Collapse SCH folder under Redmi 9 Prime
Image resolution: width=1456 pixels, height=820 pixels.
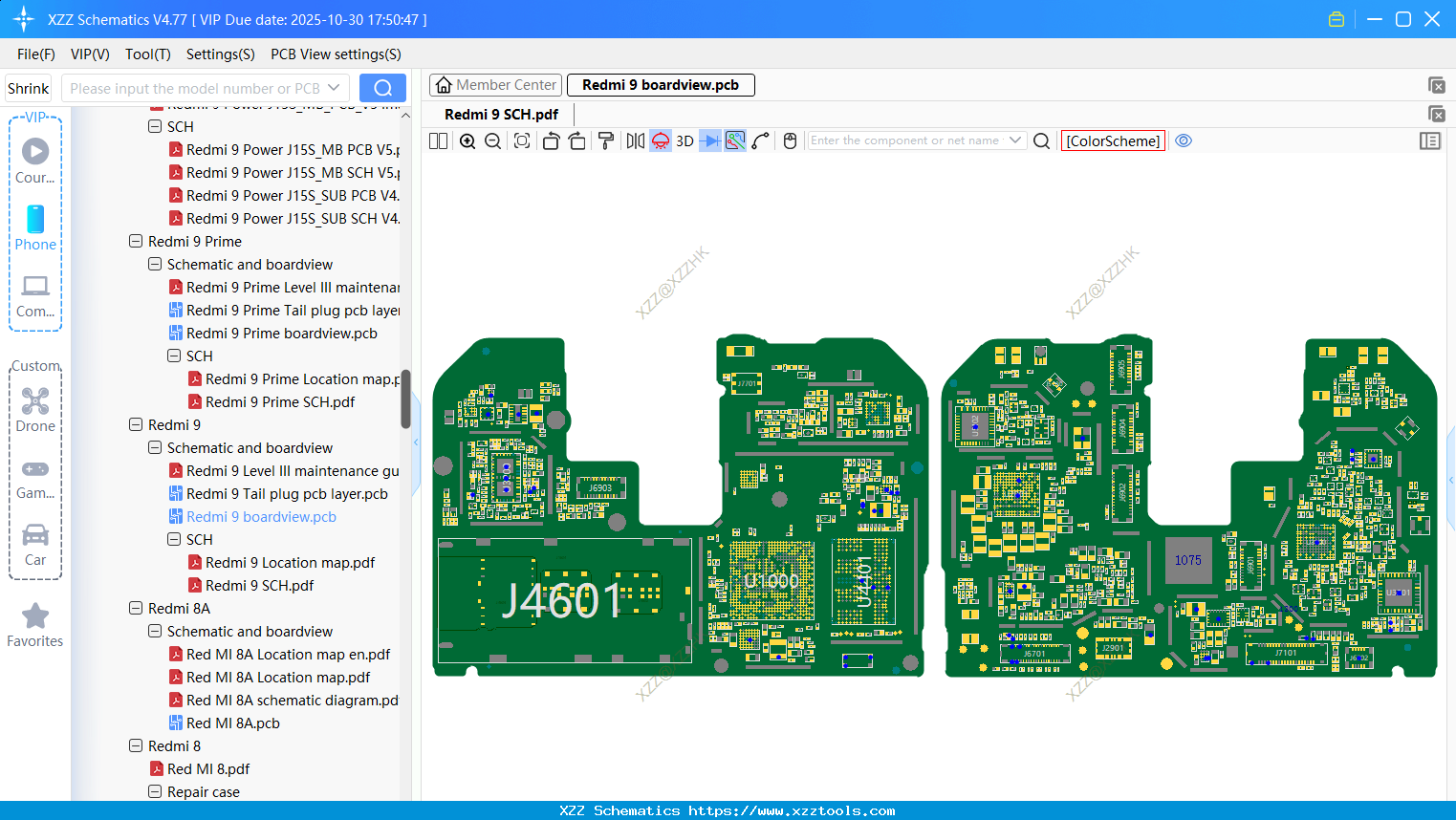(x=174, y=356)
